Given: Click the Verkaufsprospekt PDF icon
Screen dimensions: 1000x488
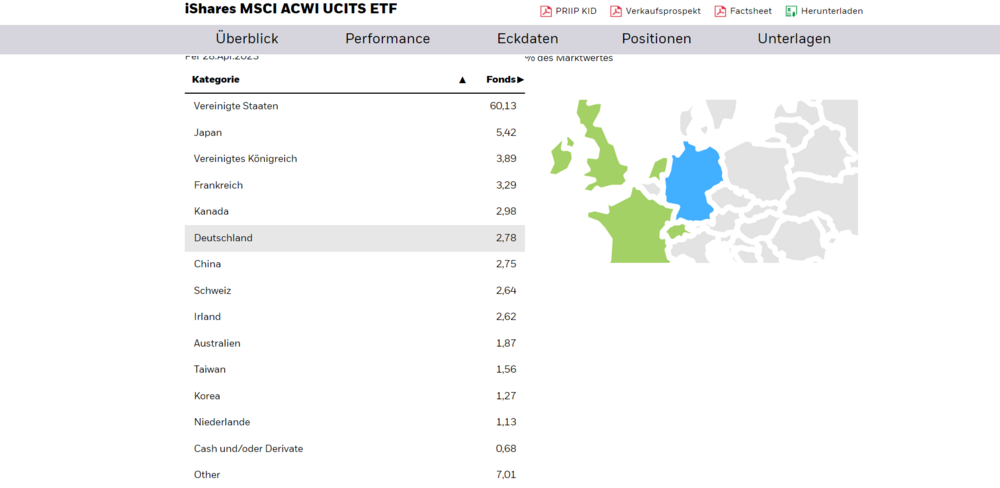Looking at the screenshot, I should pyautogui.click(x=615, y=11).
